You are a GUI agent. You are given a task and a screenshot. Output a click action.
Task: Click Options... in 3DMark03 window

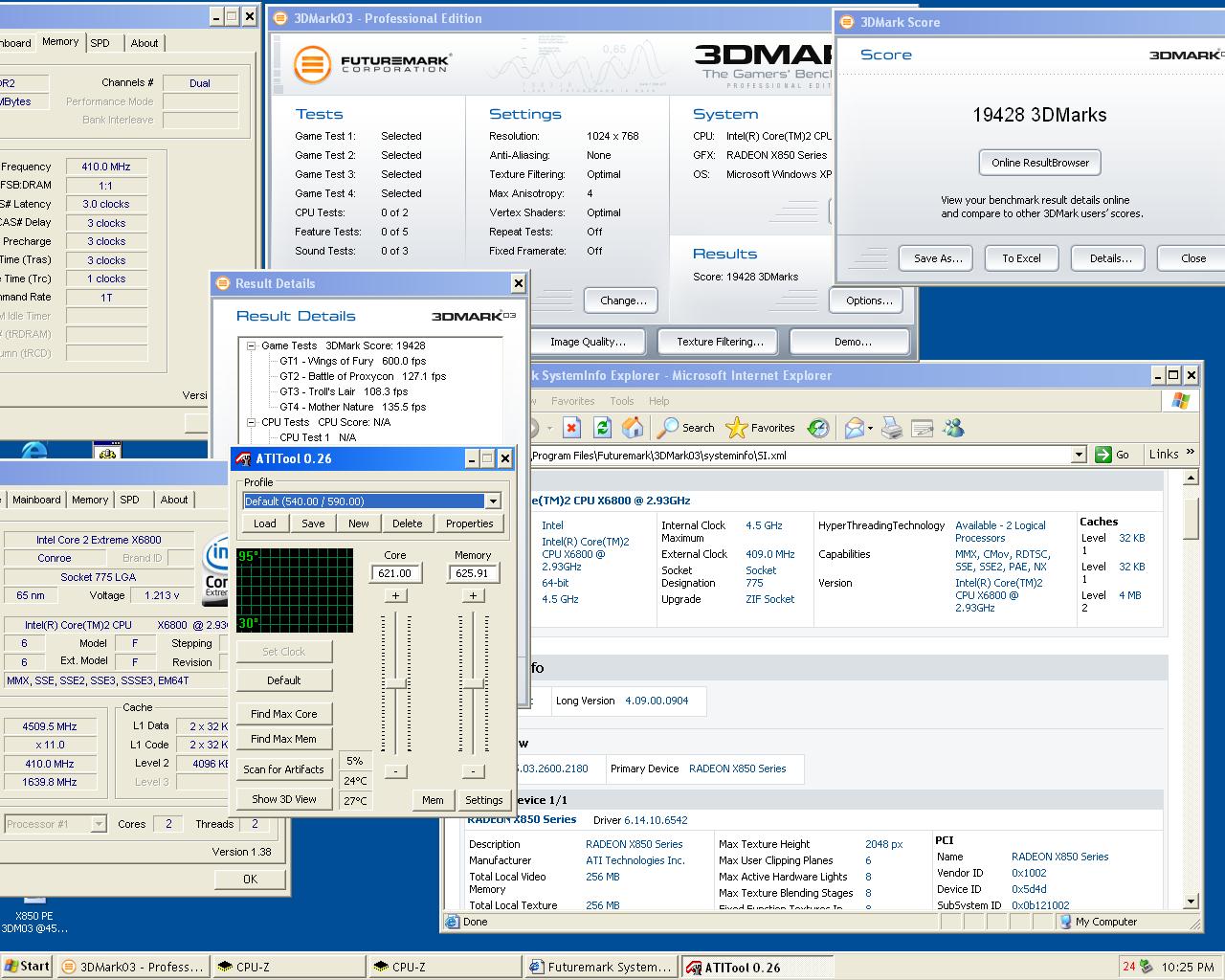click(868, 301)
